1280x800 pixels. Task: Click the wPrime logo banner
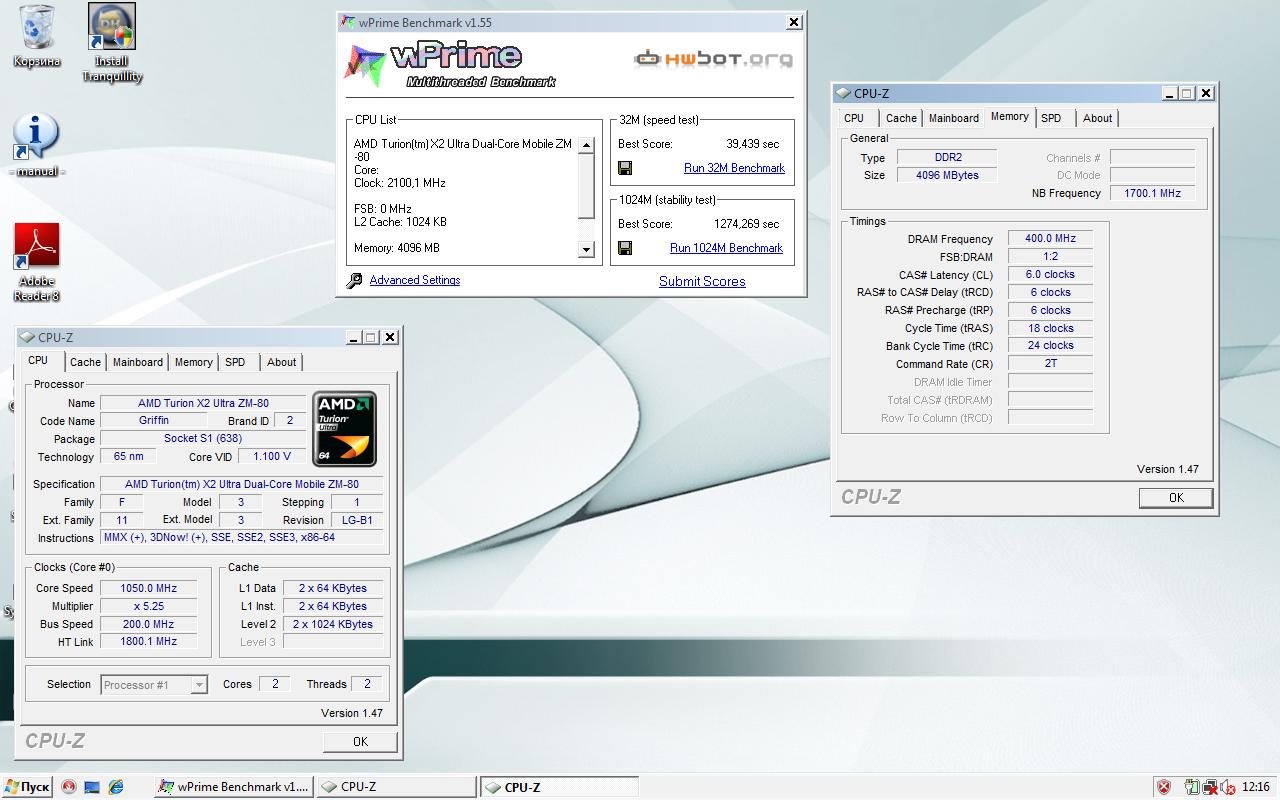[450, 64]
